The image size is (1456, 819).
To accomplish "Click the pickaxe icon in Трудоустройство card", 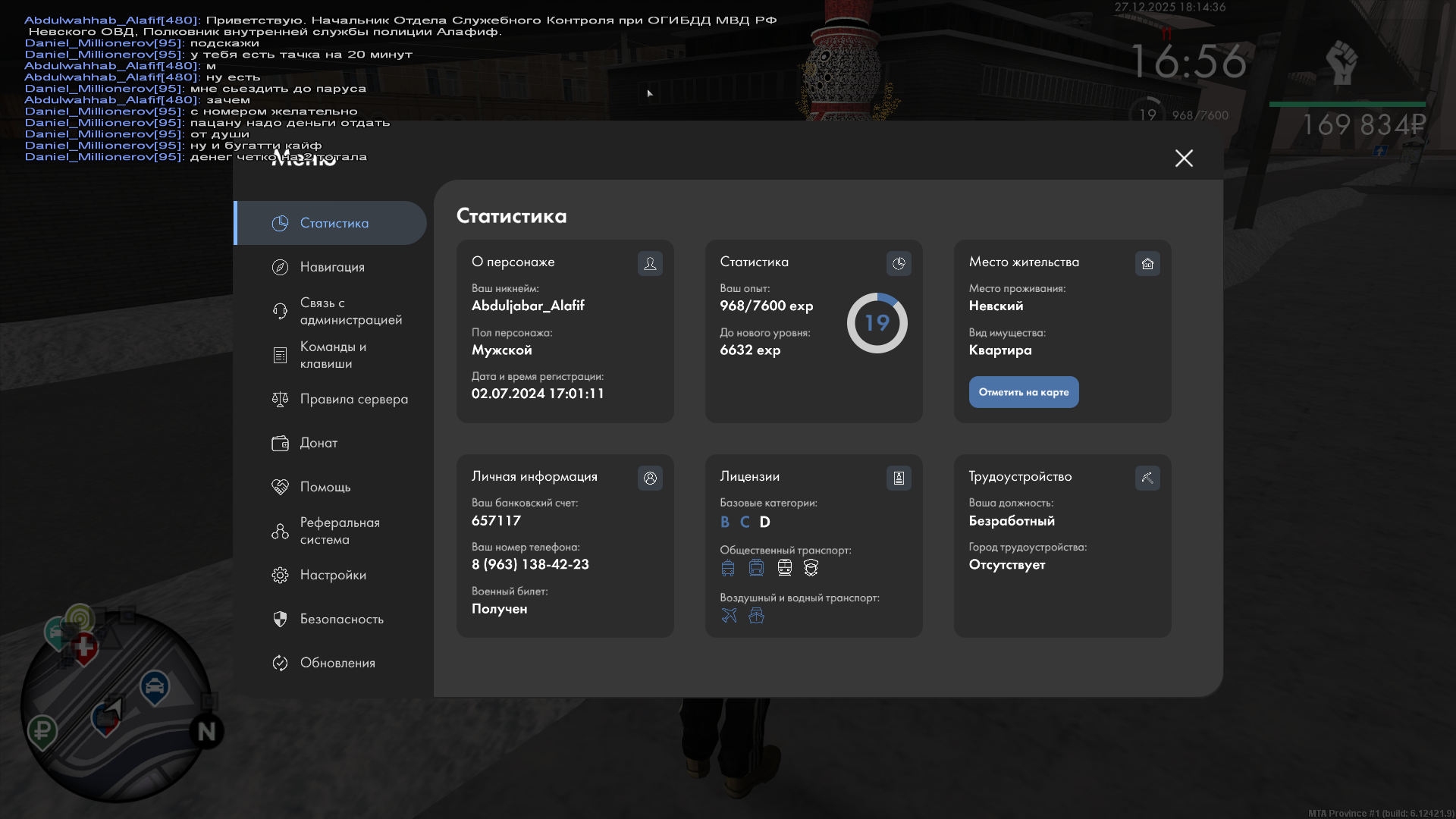I will [x=1147, y=478].
